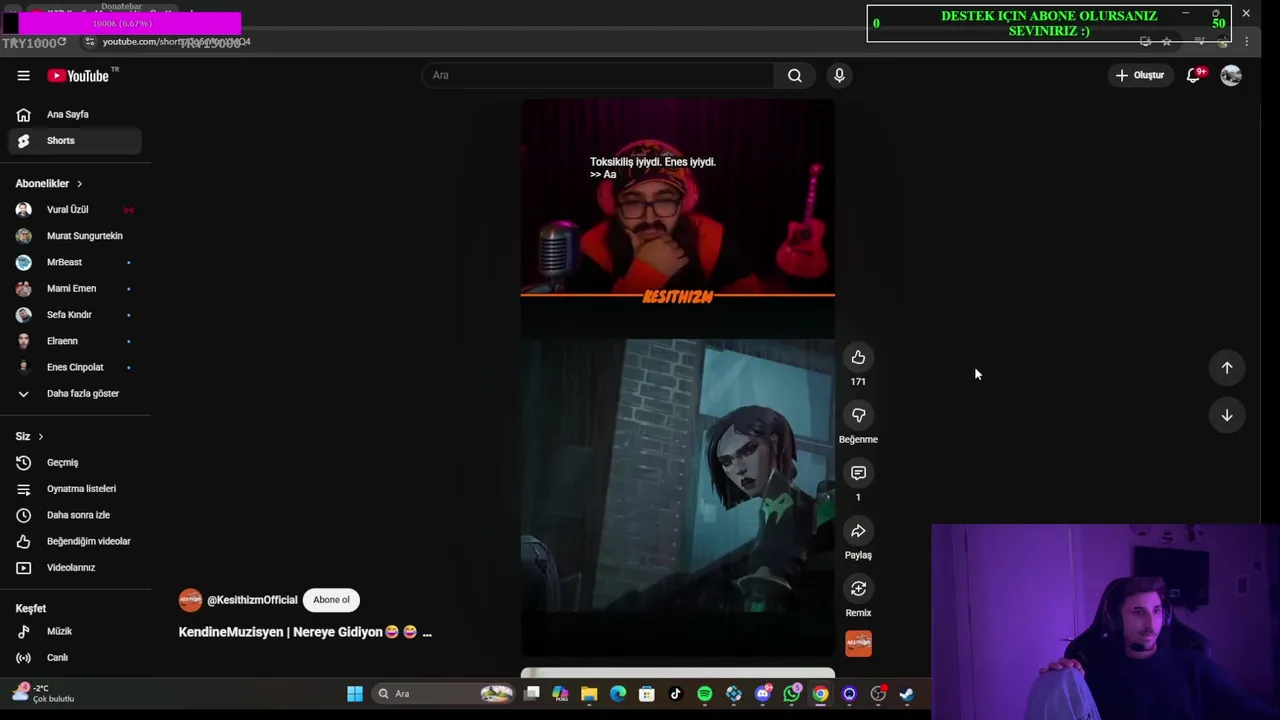Open the Windows Start button
The height and width of the screenshot is (720, 1280).
coord(355,694)
